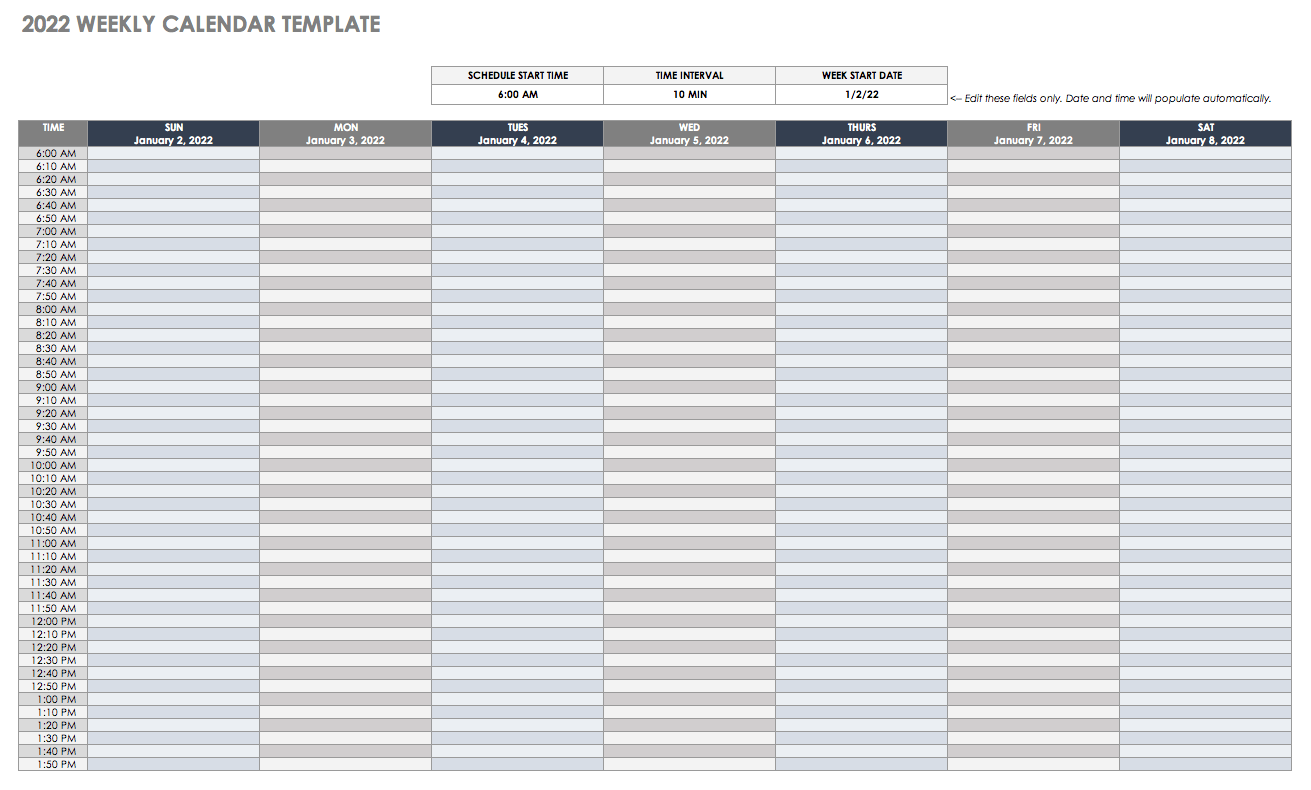Viewport: 1311px width, 790px height.
Task: Click the '12:00 PM' time row label
Action: [x=53, y=621]
